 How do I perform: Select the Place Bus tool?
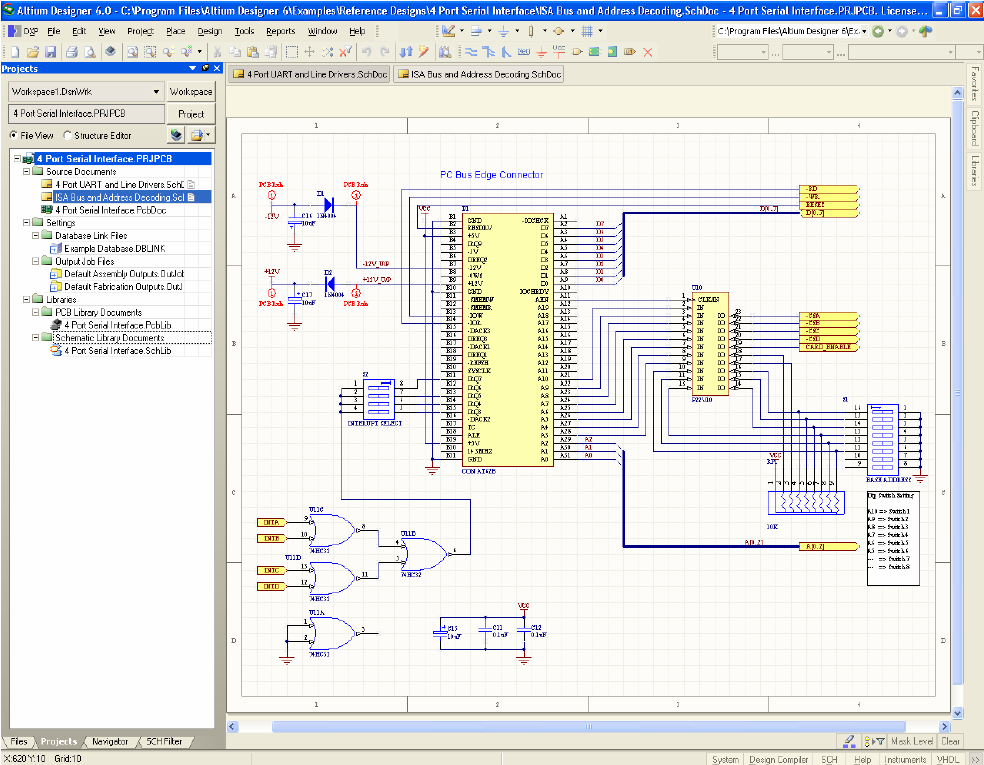click(x=488, y=52)
